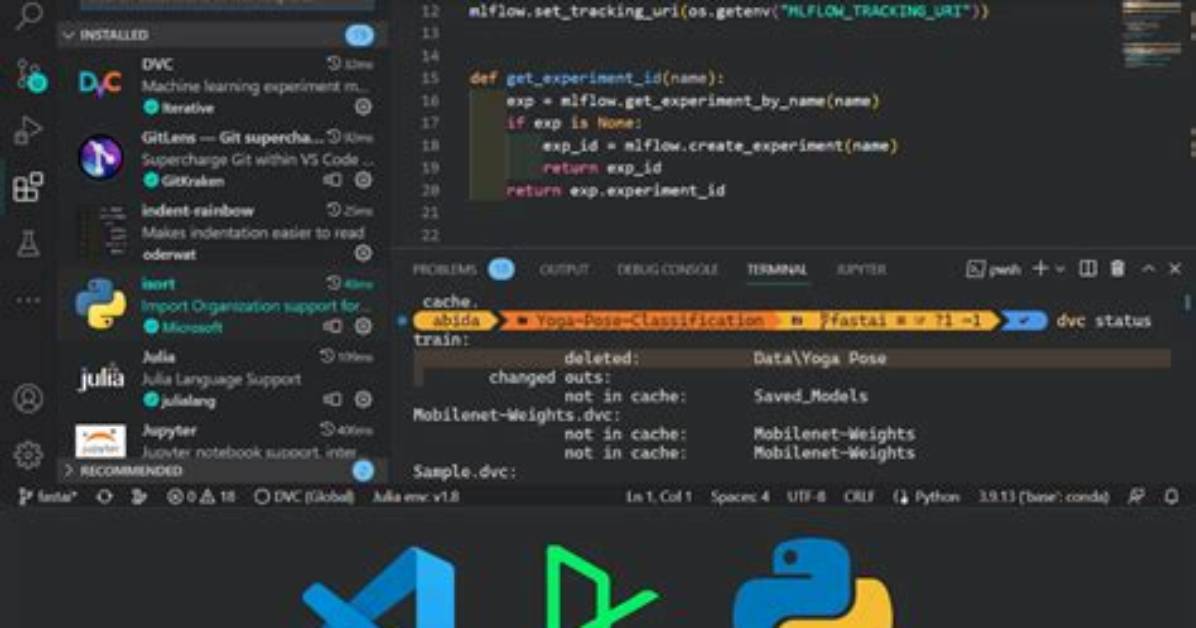
Task: Click the synchronize changes status icon
Action: [x=104, y=497]
